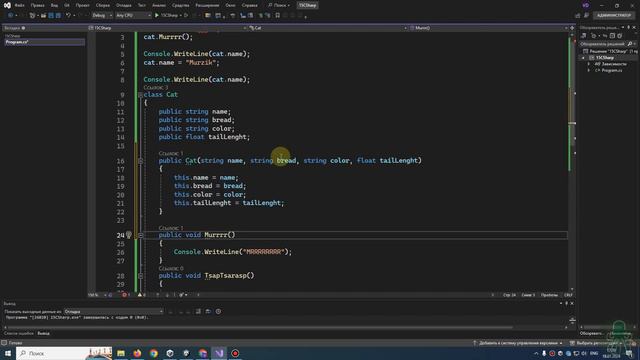The image size is (640, 360).
Task: Open Visual Studio from the taskbar
Action: click(x=219, y=353)
